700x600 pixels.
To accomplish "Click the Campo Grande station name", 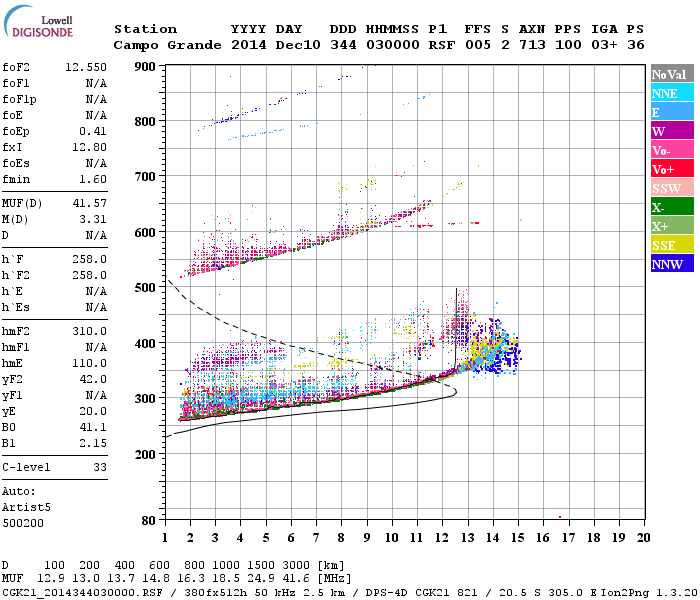I will tap(167, 45).
